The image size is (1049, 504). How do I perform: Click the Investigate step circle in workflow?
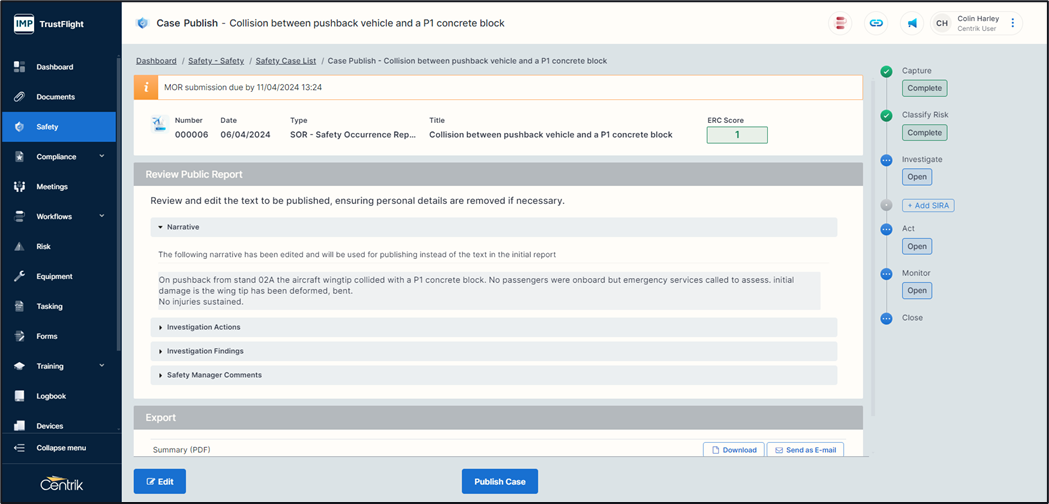point(886,160)
